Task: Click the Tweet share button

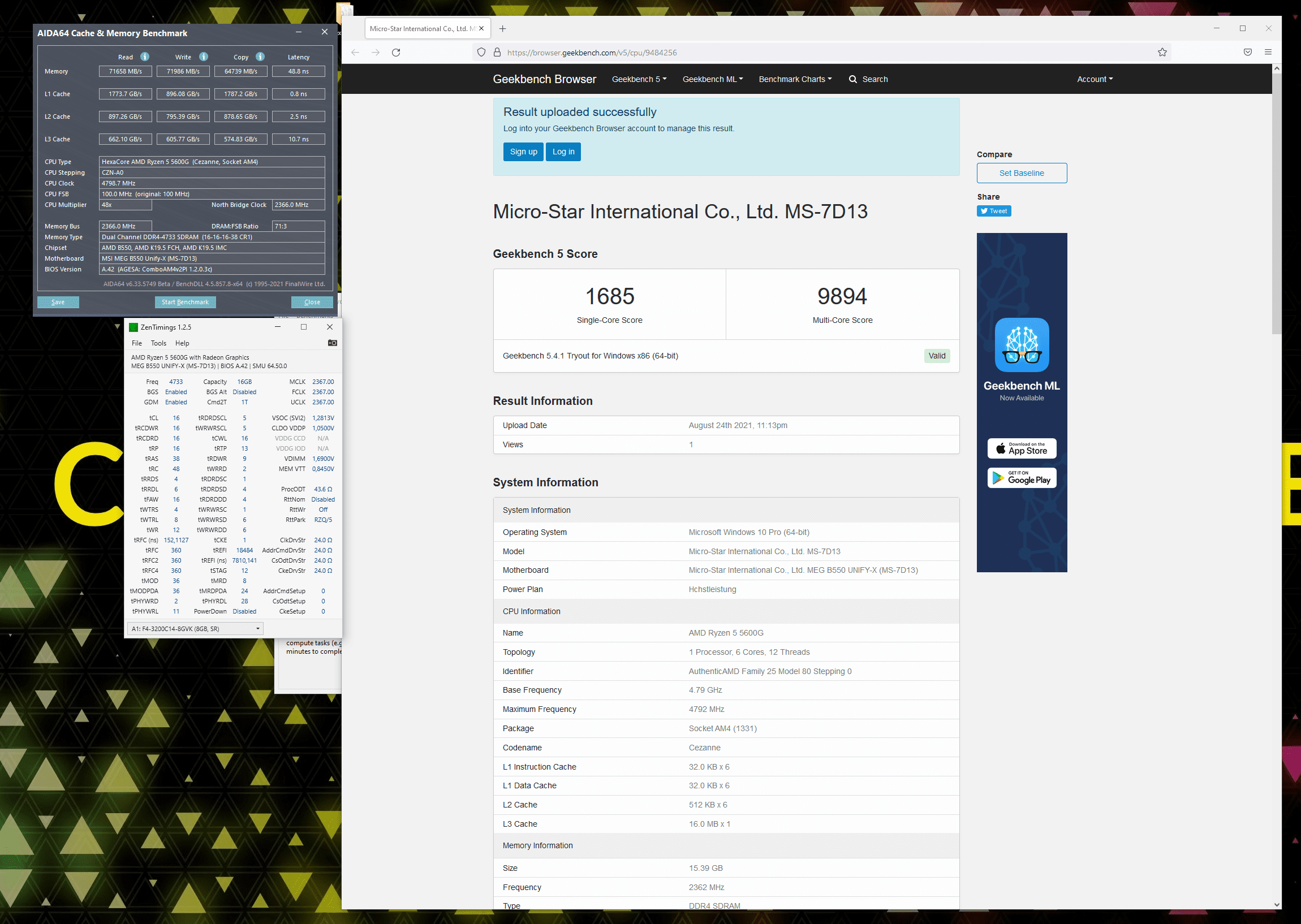Action: click(994, 211)
